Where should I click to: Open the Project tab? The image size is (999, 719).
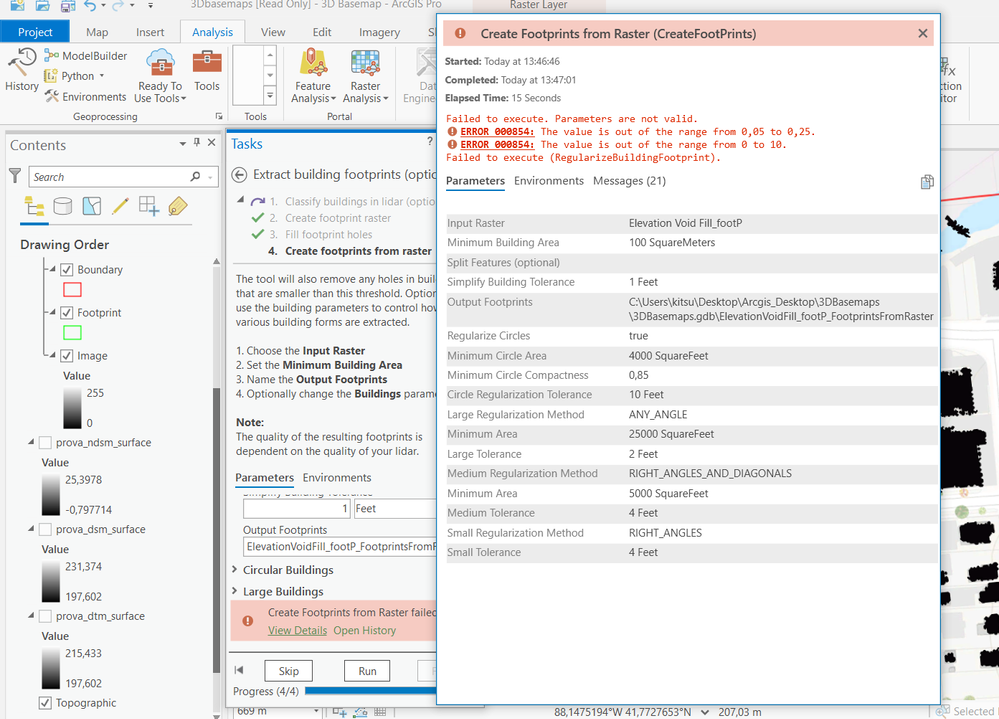(x=35, y=32)
